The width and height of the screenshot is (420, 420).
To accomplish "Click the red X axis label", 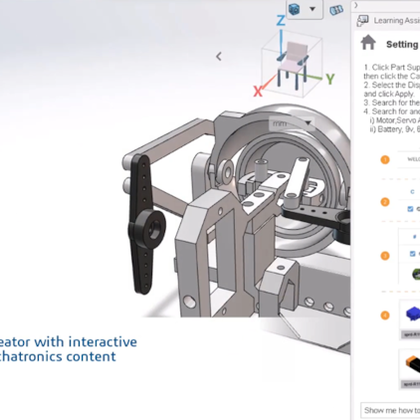I will click(x=258, y=91).
